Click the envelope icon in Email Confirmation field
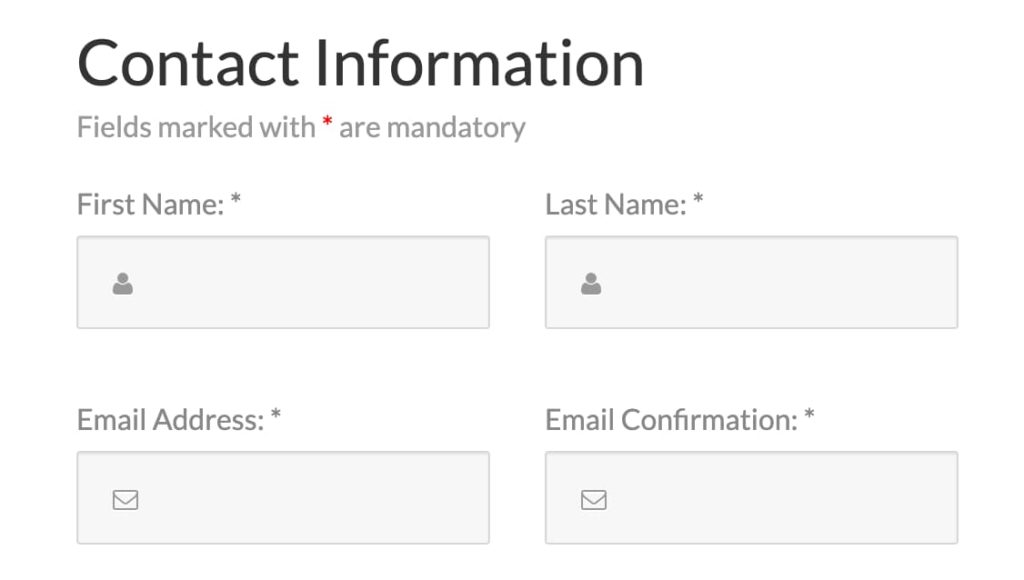1024x580 pixels. click(594, 499)
